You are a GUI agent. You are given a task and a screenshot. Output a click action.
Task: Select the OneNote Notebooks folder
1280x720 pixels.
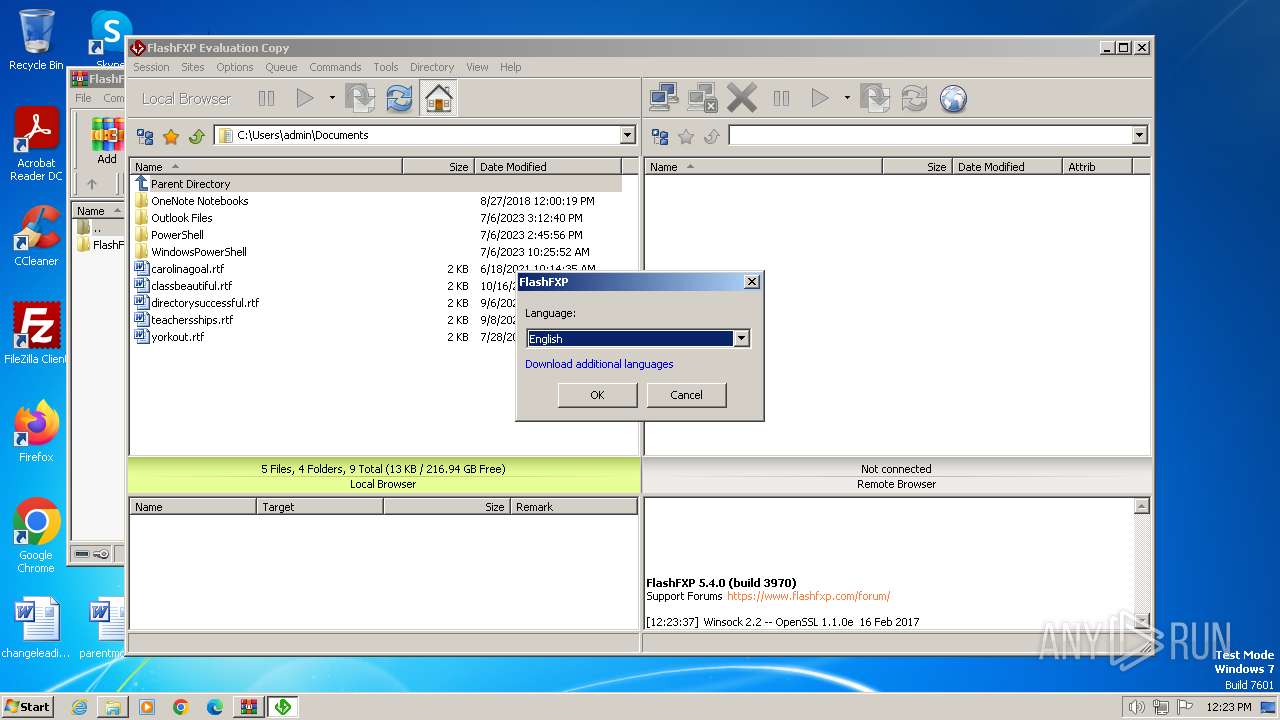tap(376, 201)
